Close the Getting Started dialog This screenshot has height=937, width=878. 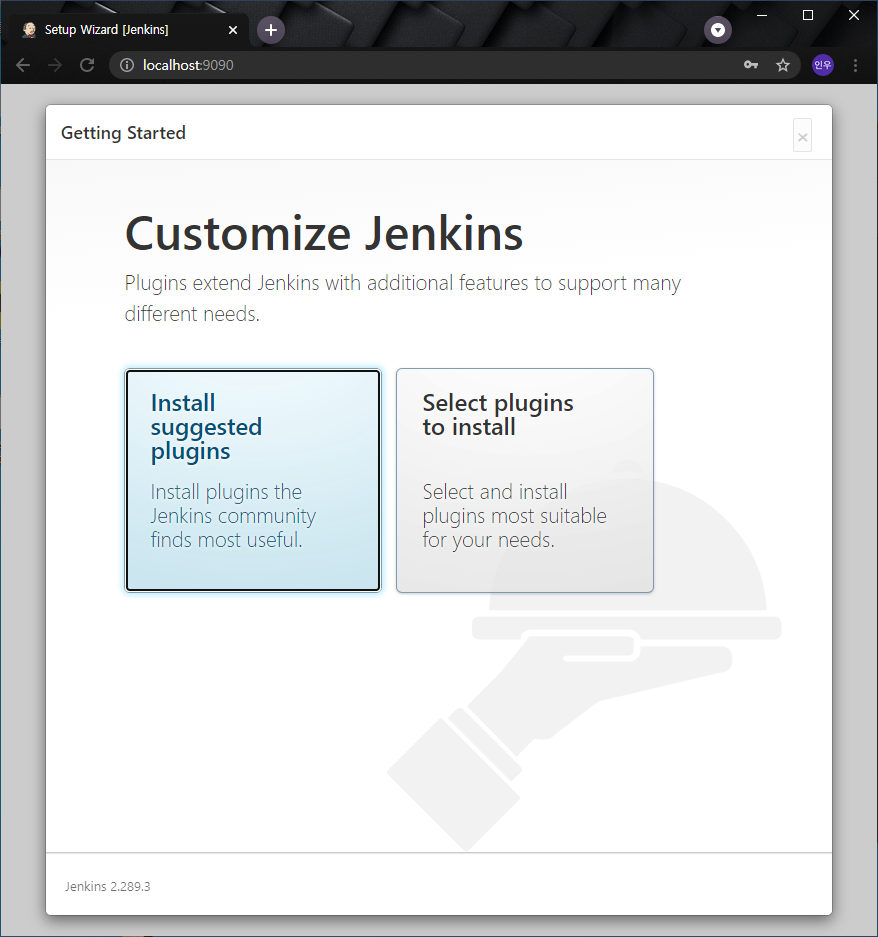click(x=802, y=137)
